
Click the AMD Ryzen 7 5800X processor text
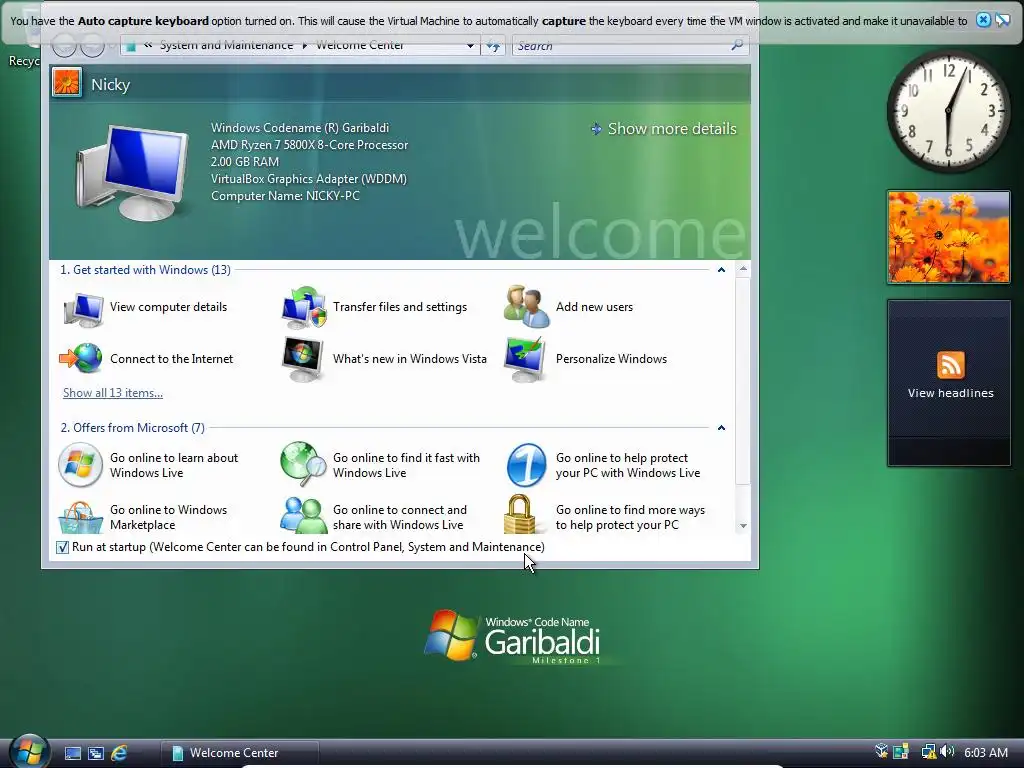pyautogui.click(x=310, y=145)
